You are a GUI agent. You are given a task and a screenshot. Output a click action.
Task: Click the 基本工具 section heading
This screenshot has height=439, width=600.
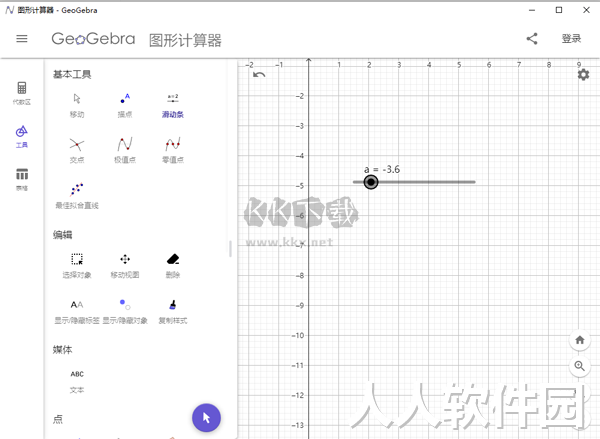[72, 74]
